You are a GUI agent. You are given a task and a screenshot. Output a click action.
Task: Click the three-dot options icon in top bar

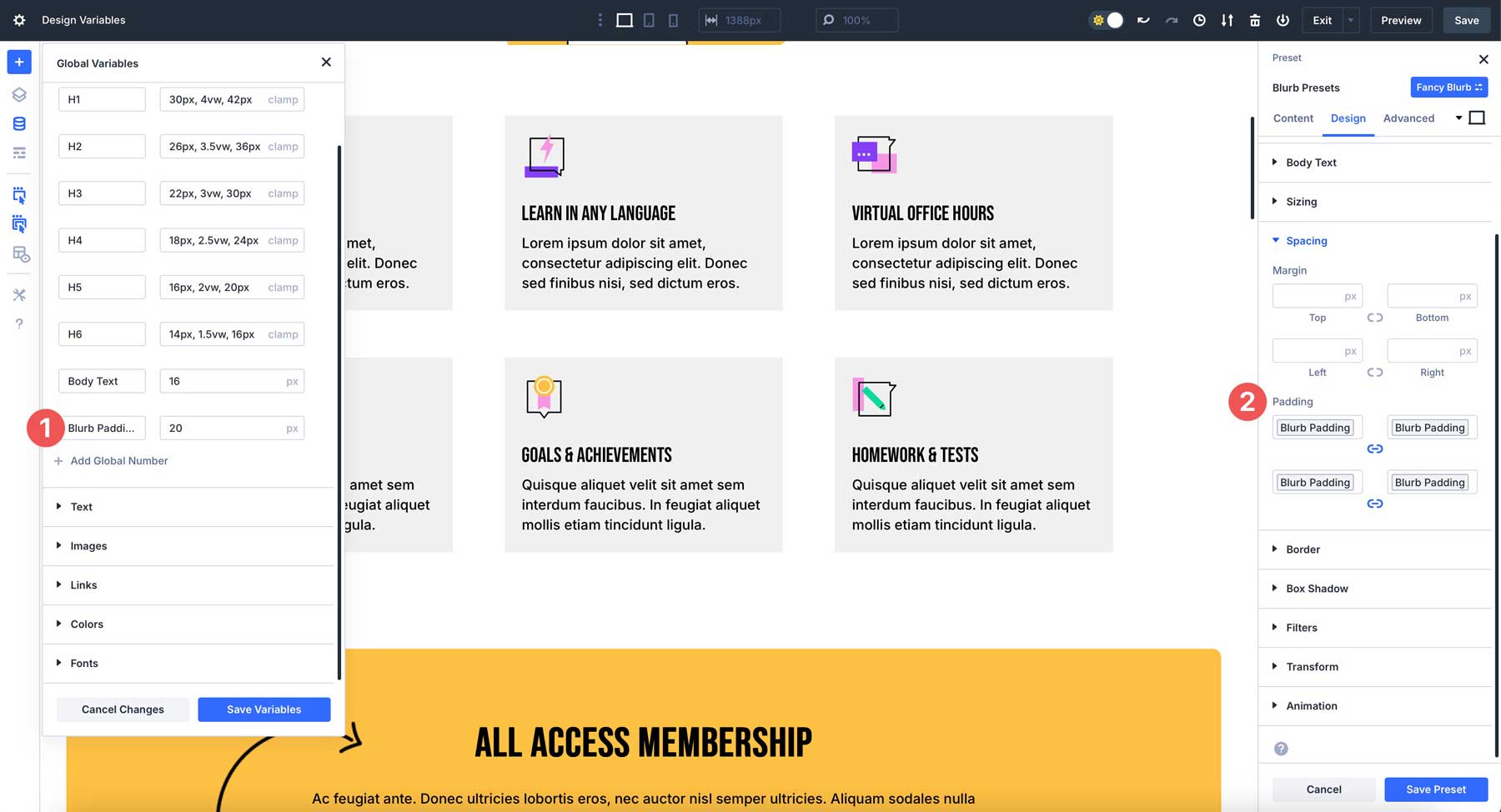click(x=600, y=20)
